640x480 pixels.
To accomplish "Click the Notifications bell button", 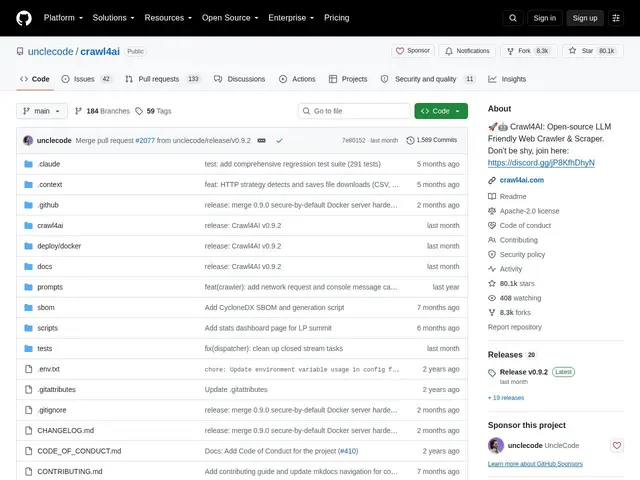I will (467, 51).
